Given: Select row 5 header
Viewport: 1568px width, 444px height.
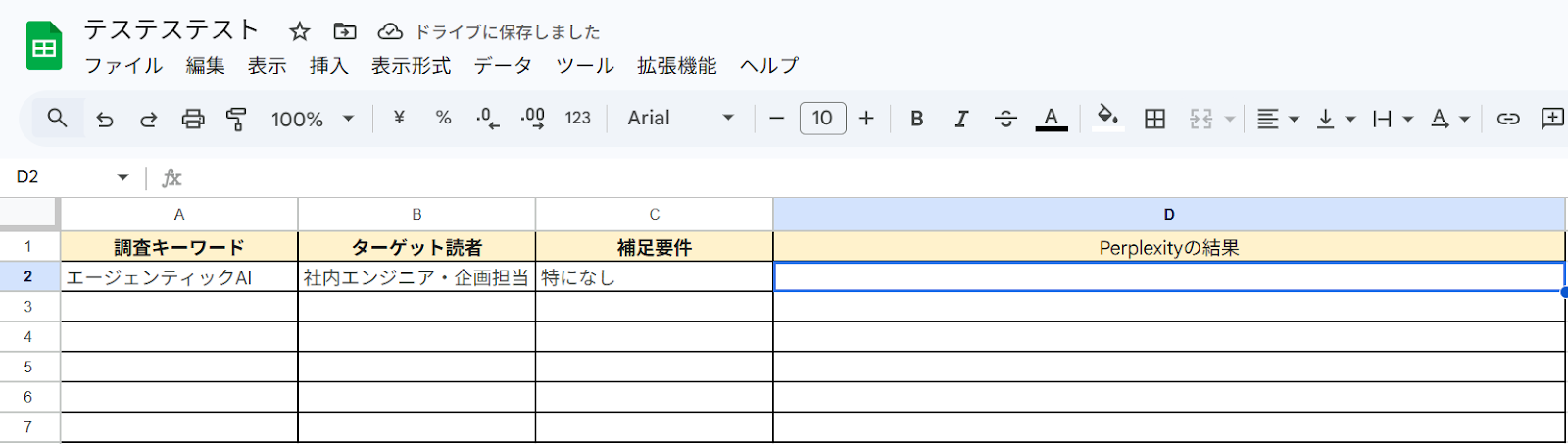Looking at the screenshot, I should point(28,368).
